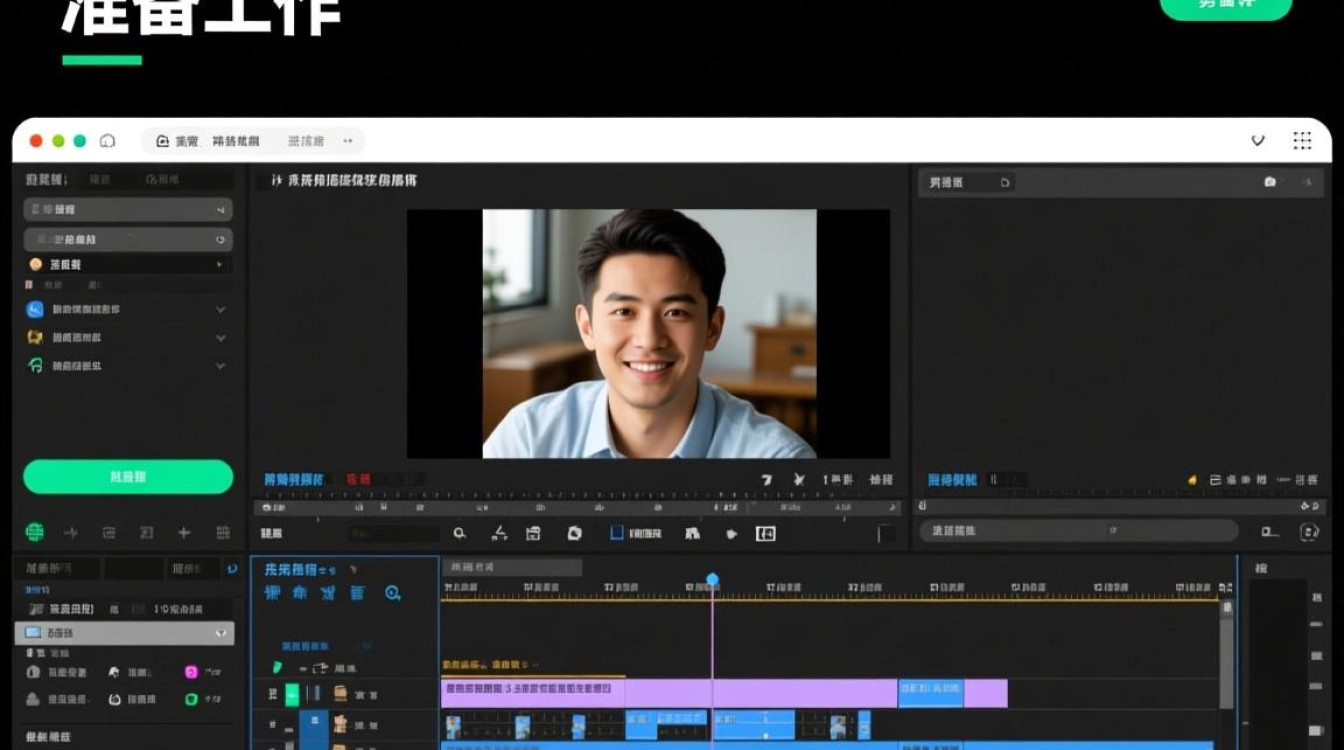Viewport: 1344px width, 750px height.
Task: Click the rounded-square refresh icon in right panel corner
Action: point(1309,532)
